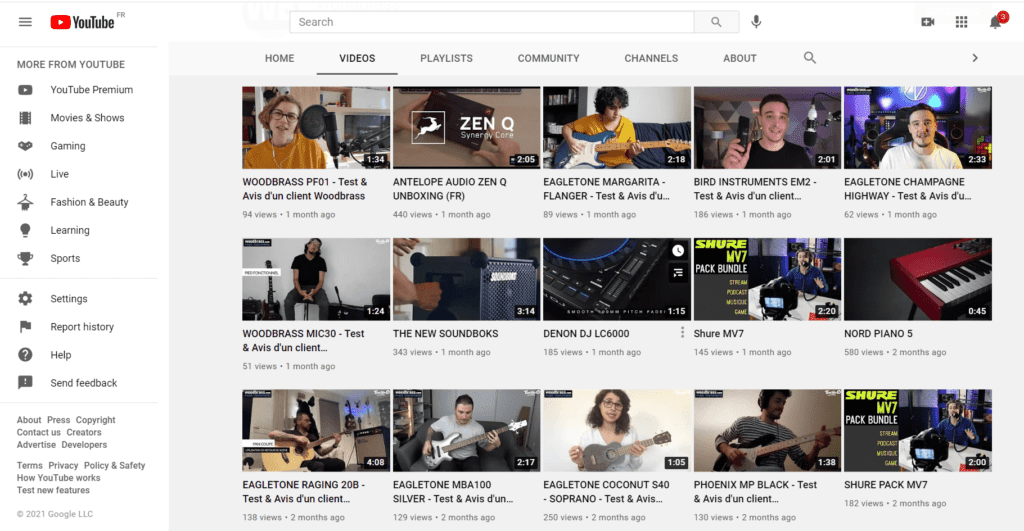Play the BIRD INSTRUMENTS EM2 thumbnail
Image resolution: width=1024 pixels, height=531 pixels.
[x=767, y=128]
